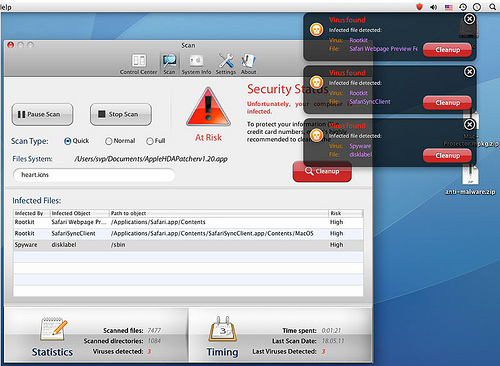The height and width of the screenshot is (366, 500).
Task: Select the SafariSyncClient infected row
Action: pyautogui.click(x=188, y=234)
